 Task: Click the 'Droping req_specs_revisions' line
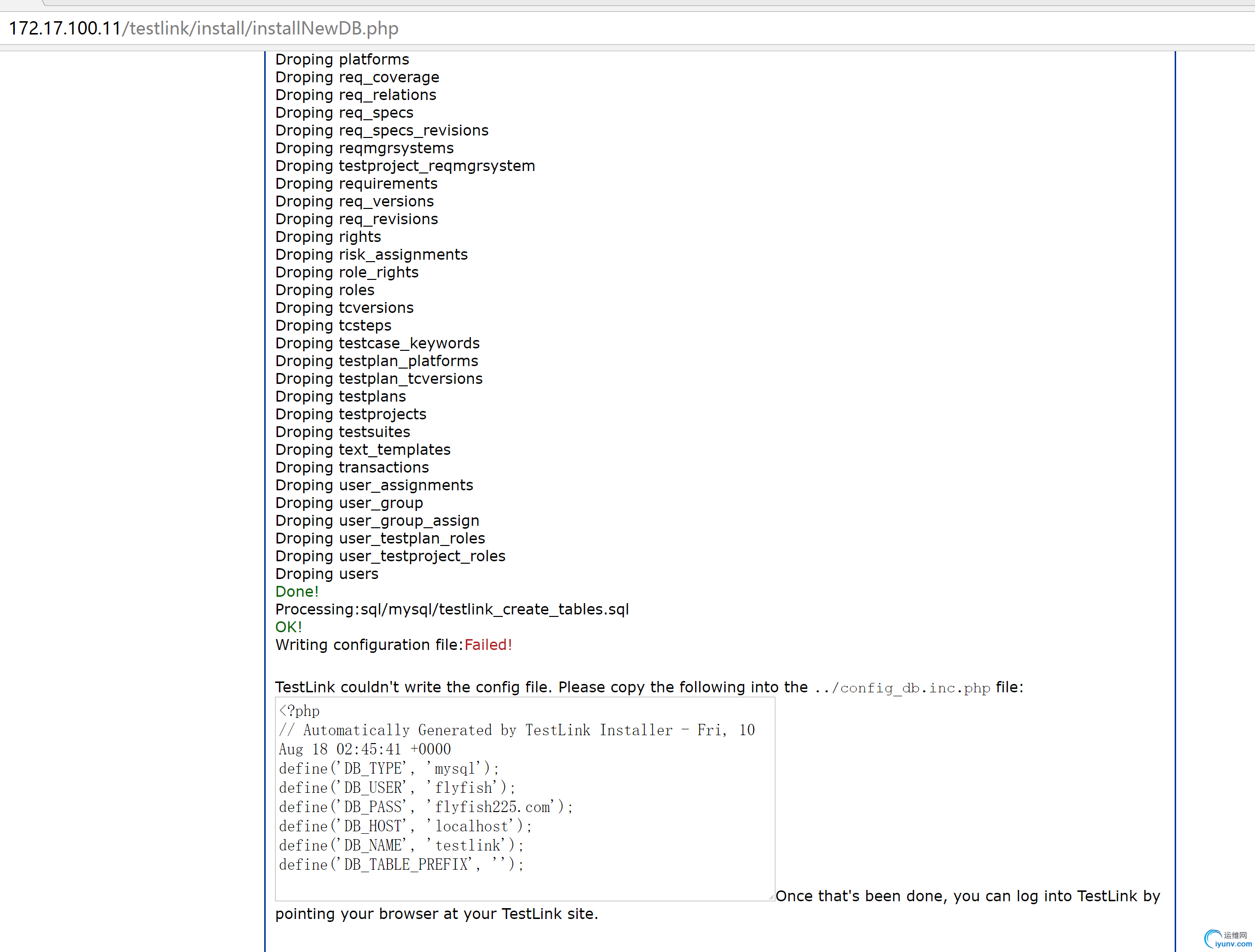(382, 131)
